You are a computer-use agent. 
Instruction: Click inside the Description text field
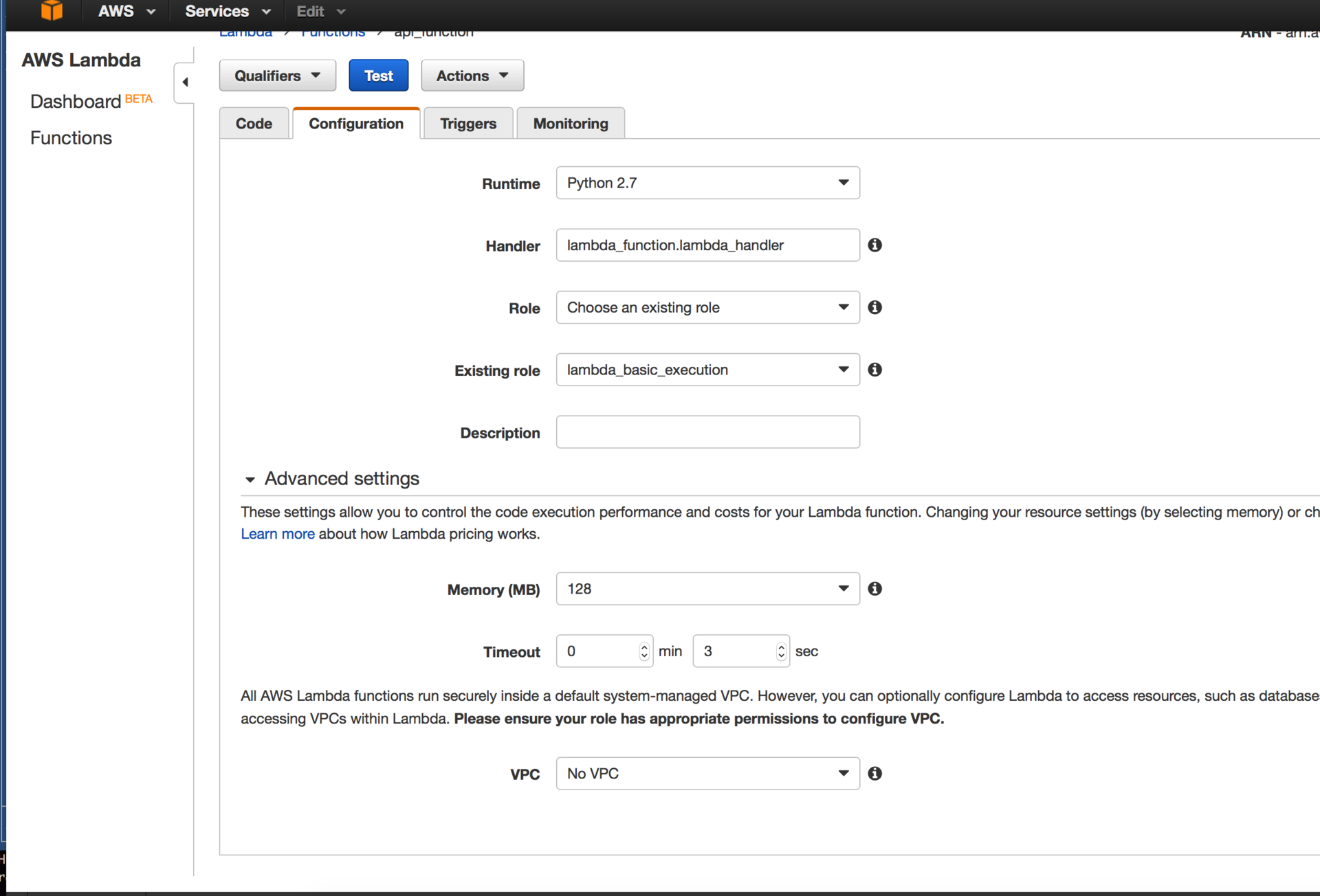[707, 432]
